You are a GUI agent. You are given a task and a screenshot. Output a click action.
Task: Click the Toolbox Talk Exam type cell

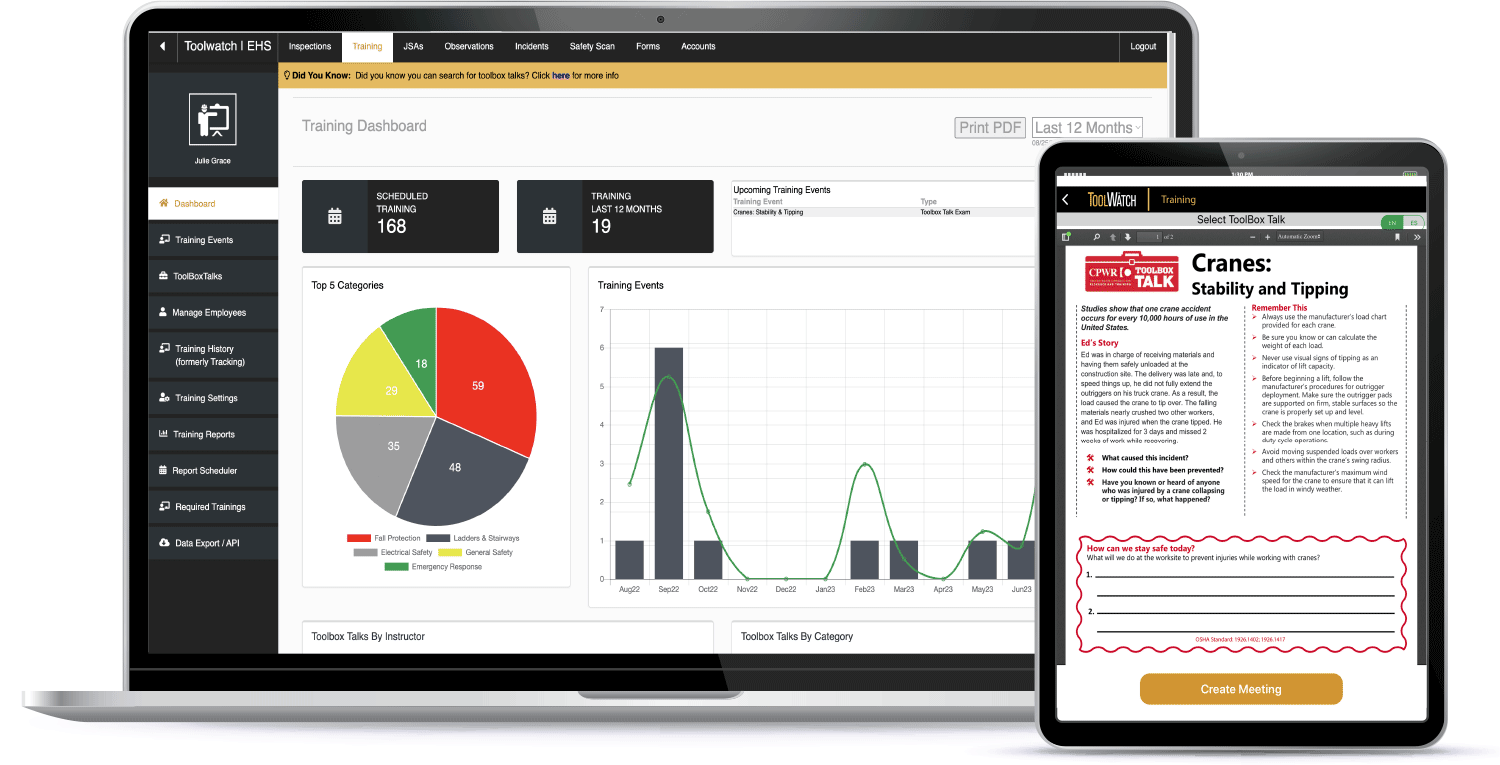(945, 212)
